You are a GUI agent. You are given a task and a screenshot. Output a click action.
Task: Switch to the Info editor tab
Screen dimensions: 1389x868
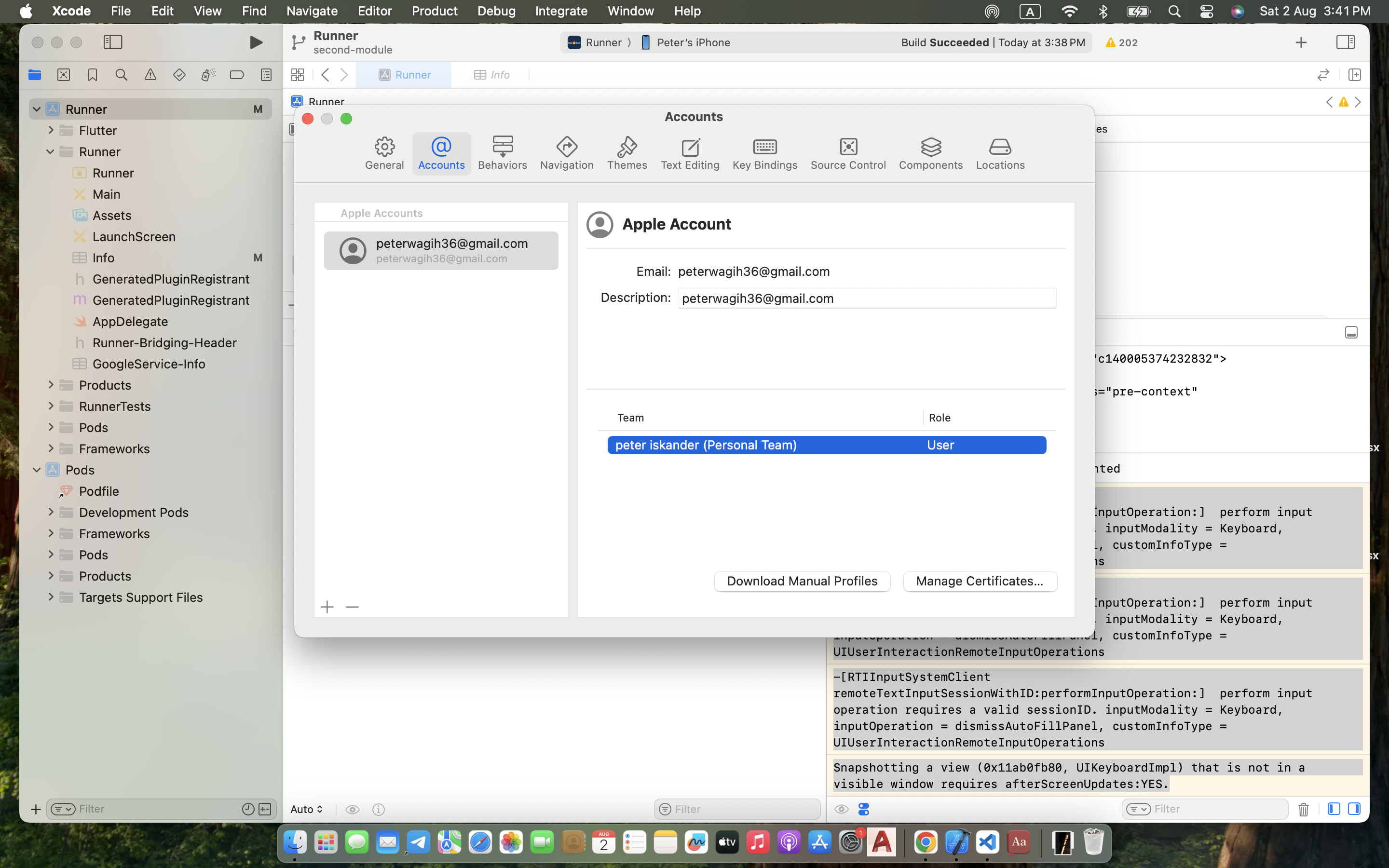492,75
